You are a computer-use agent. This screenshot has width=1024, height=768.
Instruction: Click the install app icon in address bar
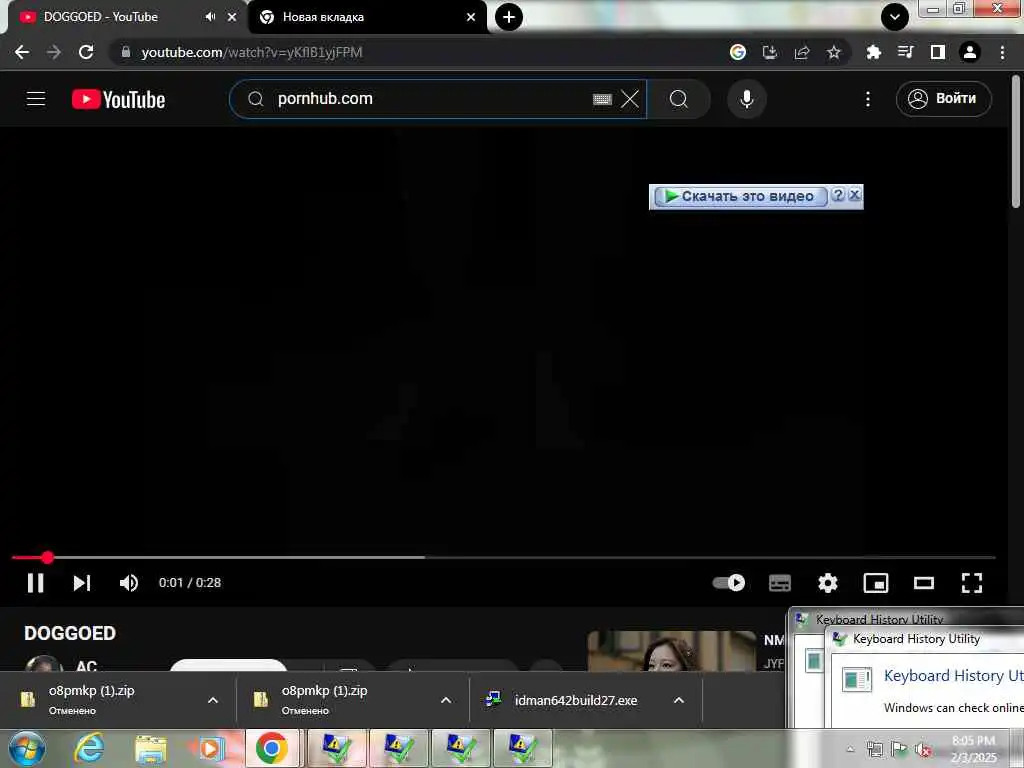(x=770, y=52)
